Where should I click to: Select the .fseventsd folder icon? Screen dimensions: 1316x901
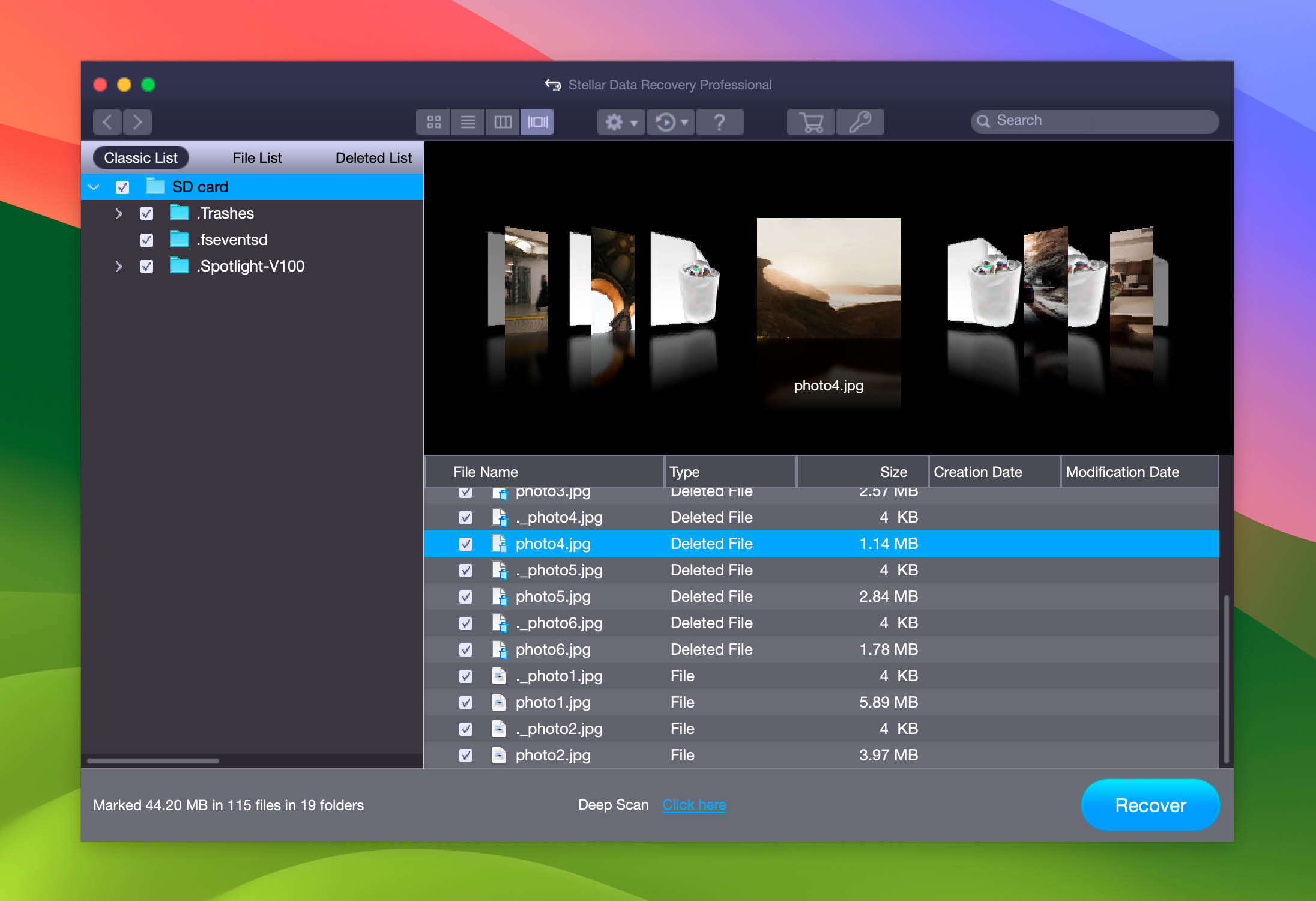[x=180, y=239]
